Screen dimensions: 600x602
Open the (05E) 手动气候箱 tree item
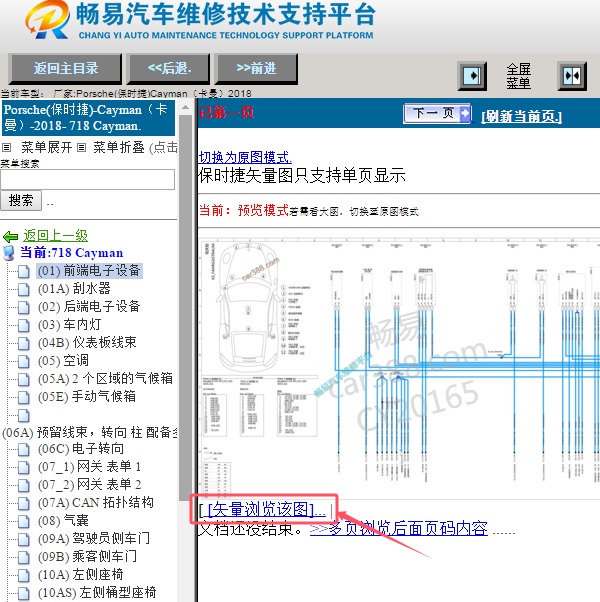(87, 397)
